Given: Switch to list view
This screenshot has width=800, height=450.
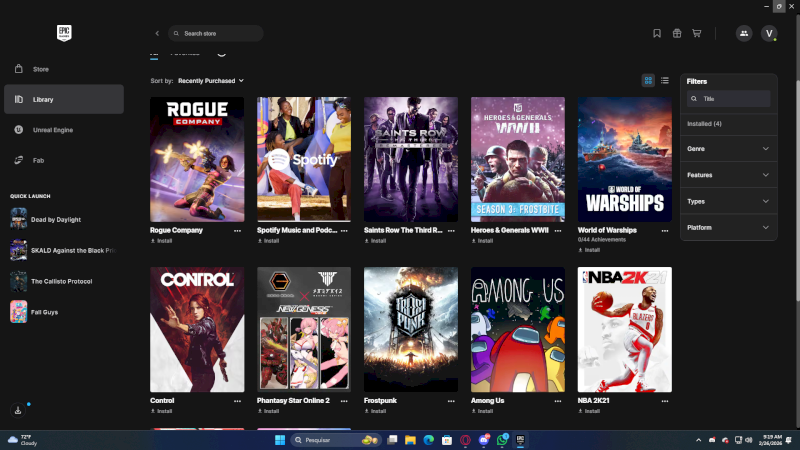Looking at the screenshot, I should click(x=665, y=80).
